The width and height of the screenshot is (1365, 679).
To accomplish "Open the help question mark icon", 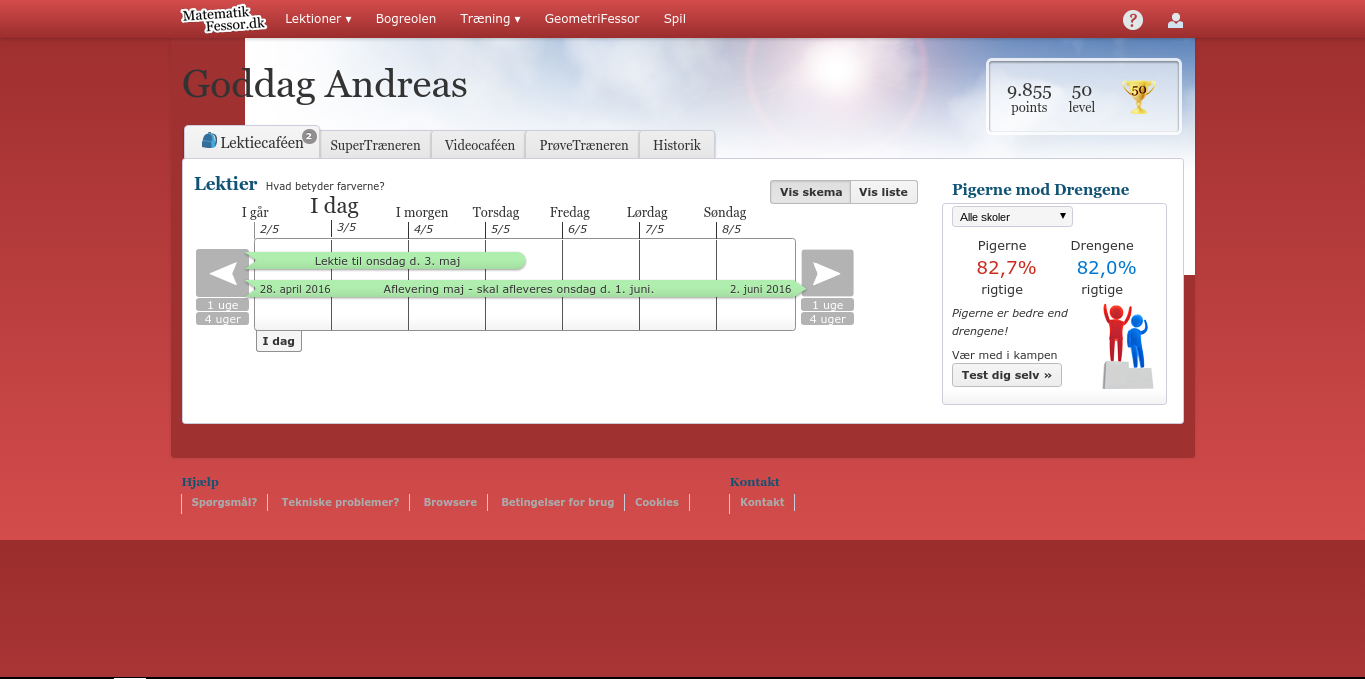I will [1133, 19].
